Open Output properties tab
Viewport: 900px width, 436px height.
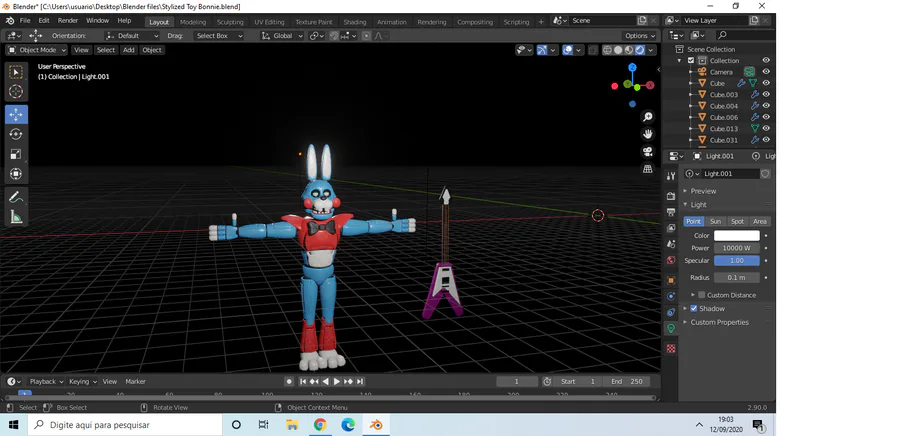tap(670, 212)
